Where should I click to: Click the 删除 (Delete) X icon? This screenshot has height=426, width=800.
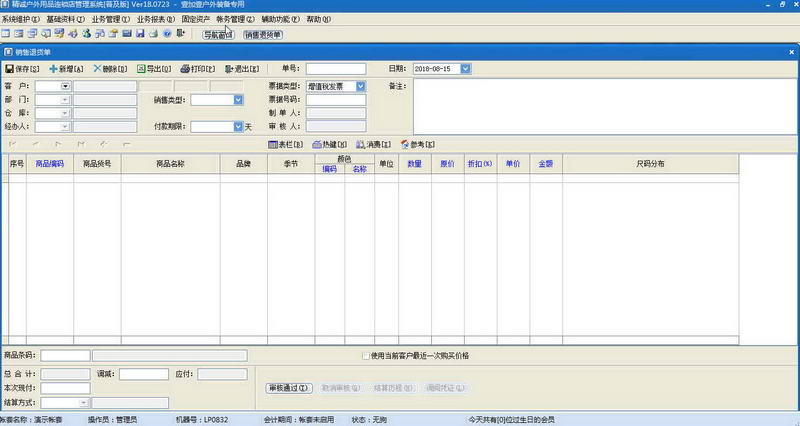point(96,69)
